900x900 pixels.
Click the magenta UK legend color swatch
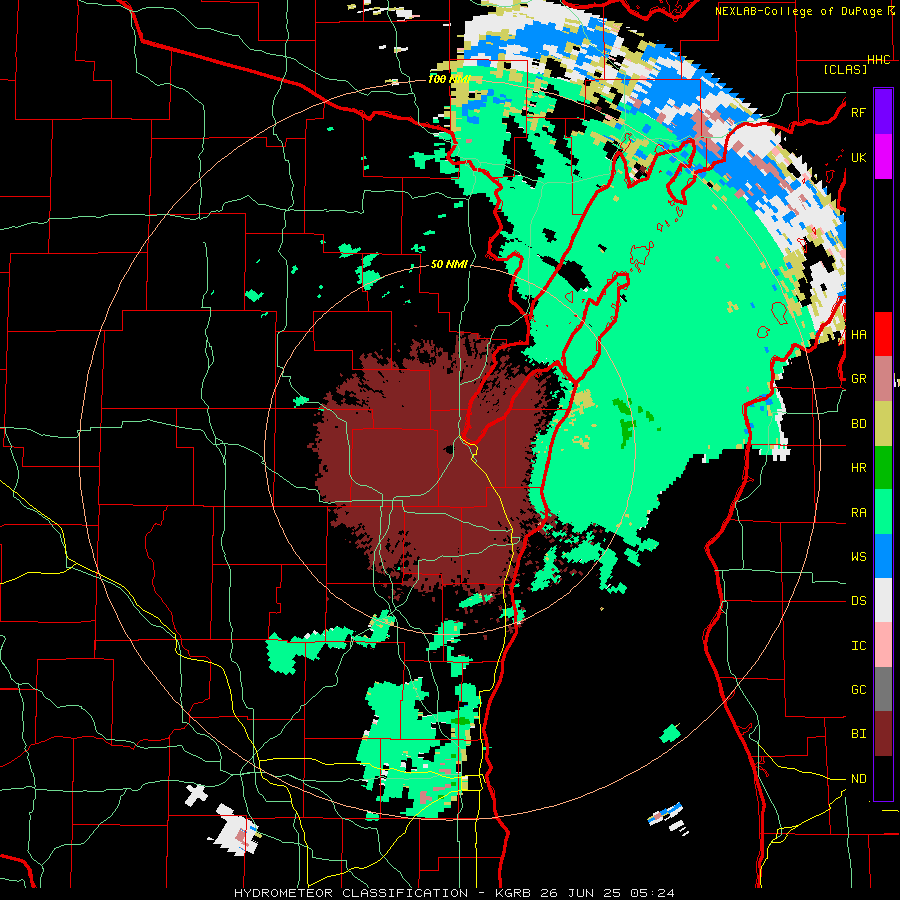(x=883, y=157)
